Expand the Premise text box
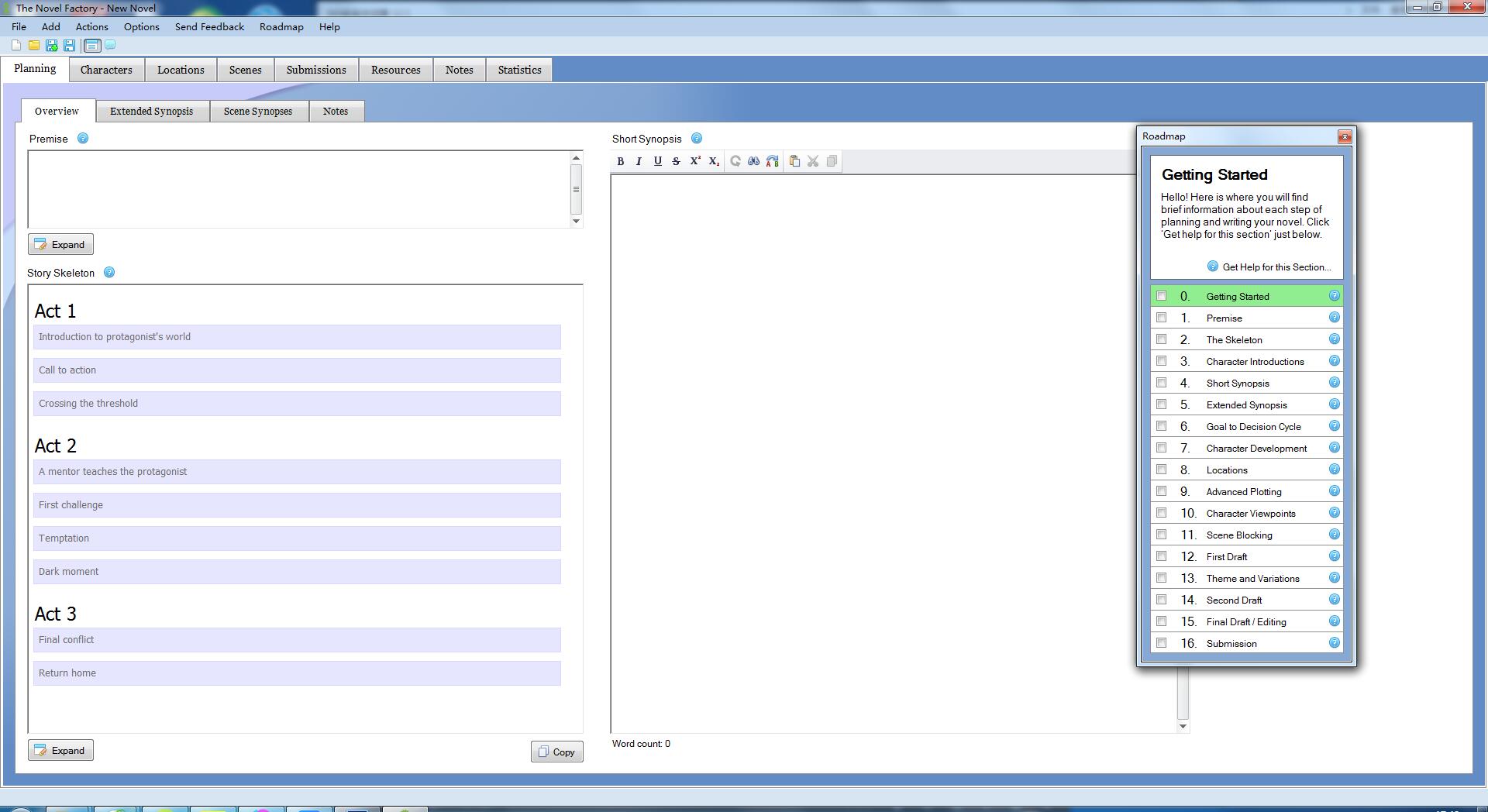Screen dimensions: 1488x812 (60, 245)
